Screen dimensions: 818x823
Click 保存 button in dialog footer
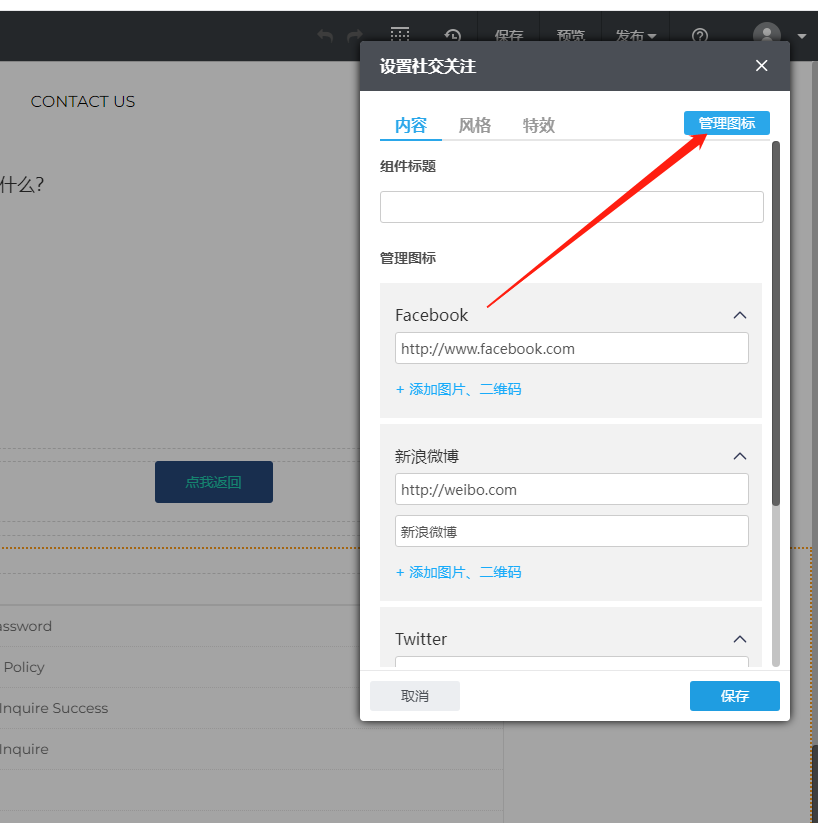(735, 696)
